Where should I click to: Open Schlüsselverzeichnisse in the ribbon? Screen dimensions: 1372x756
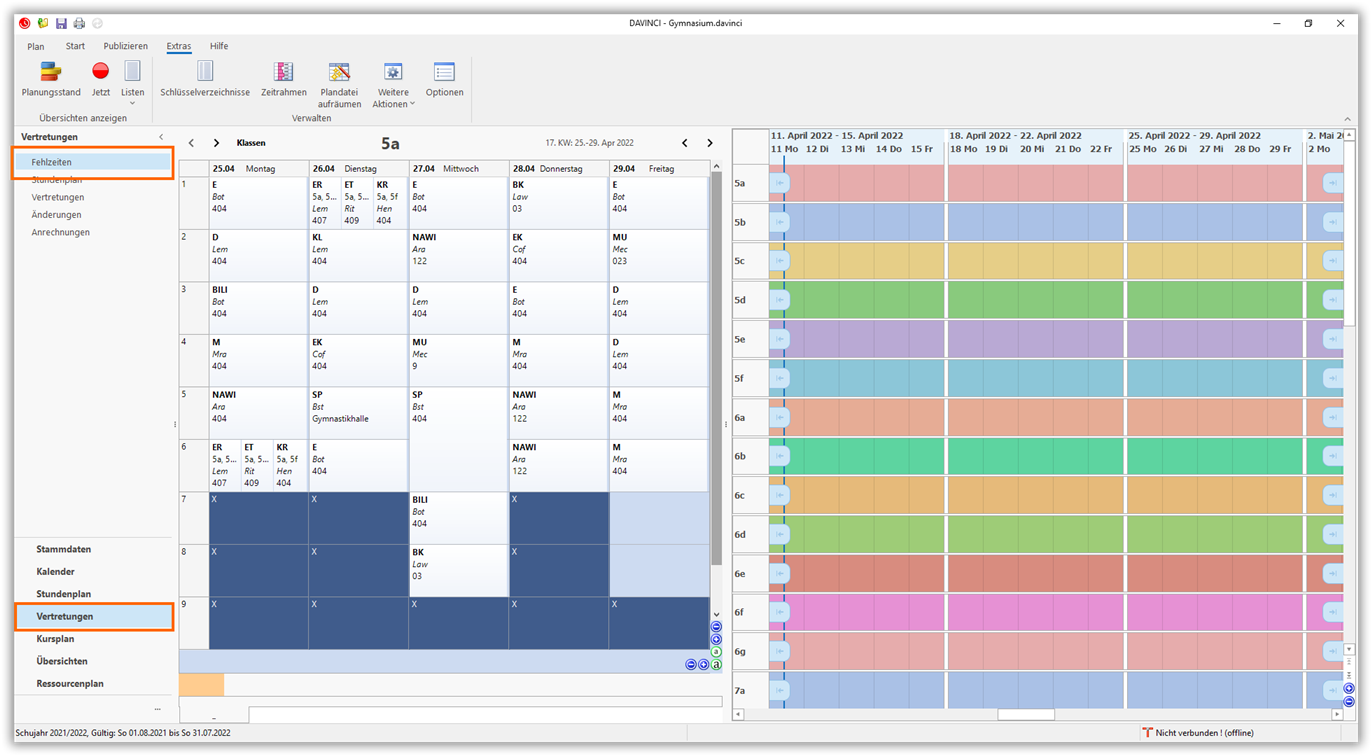[205, 78]
